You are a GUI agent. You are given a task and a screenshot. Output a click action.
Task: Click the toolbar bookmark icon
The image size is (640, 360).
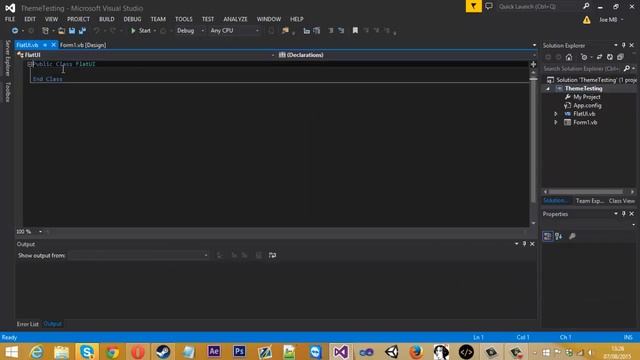tap(355, 31)
